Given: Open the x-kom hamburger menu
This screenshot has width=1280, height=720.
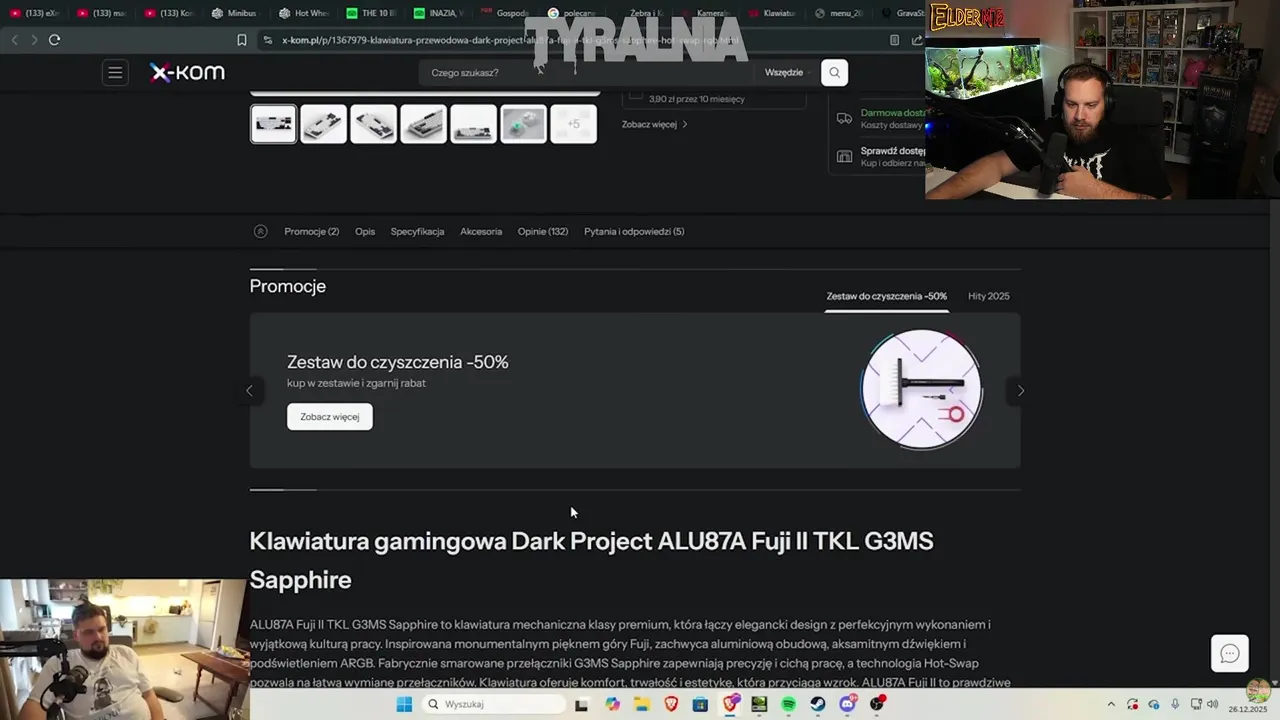Looking at the screenshot, I should click(x=115, y=72).
